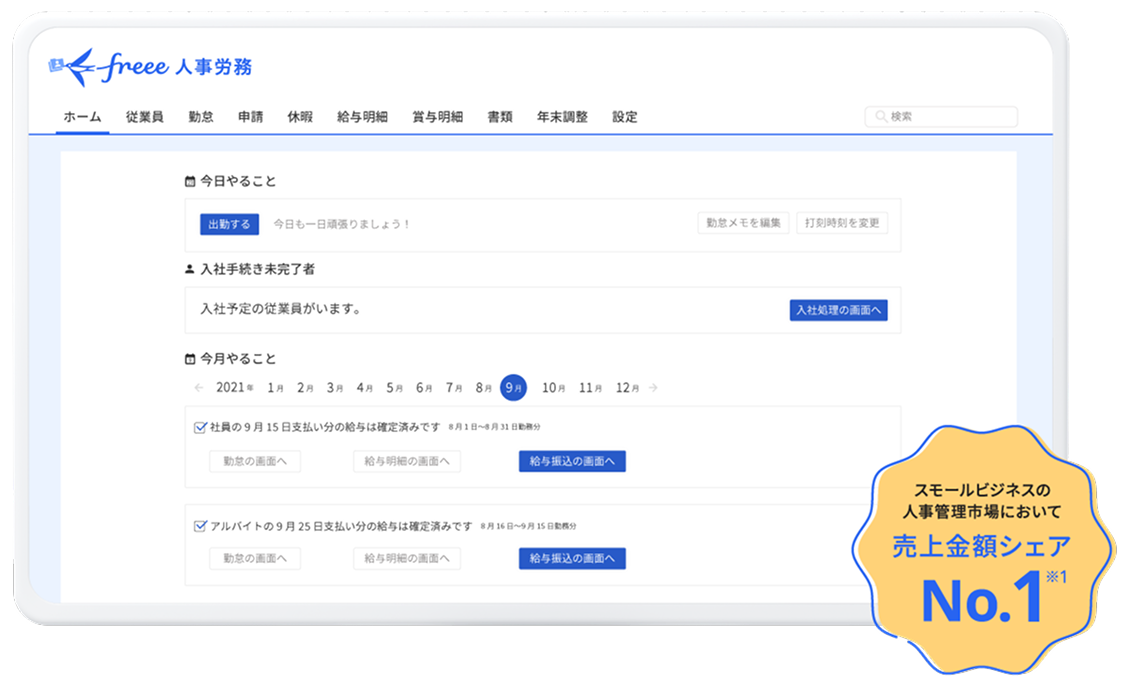Switch to the 給与明細 tab
This screenshot has height=688, width=1128.
(362, 117)
